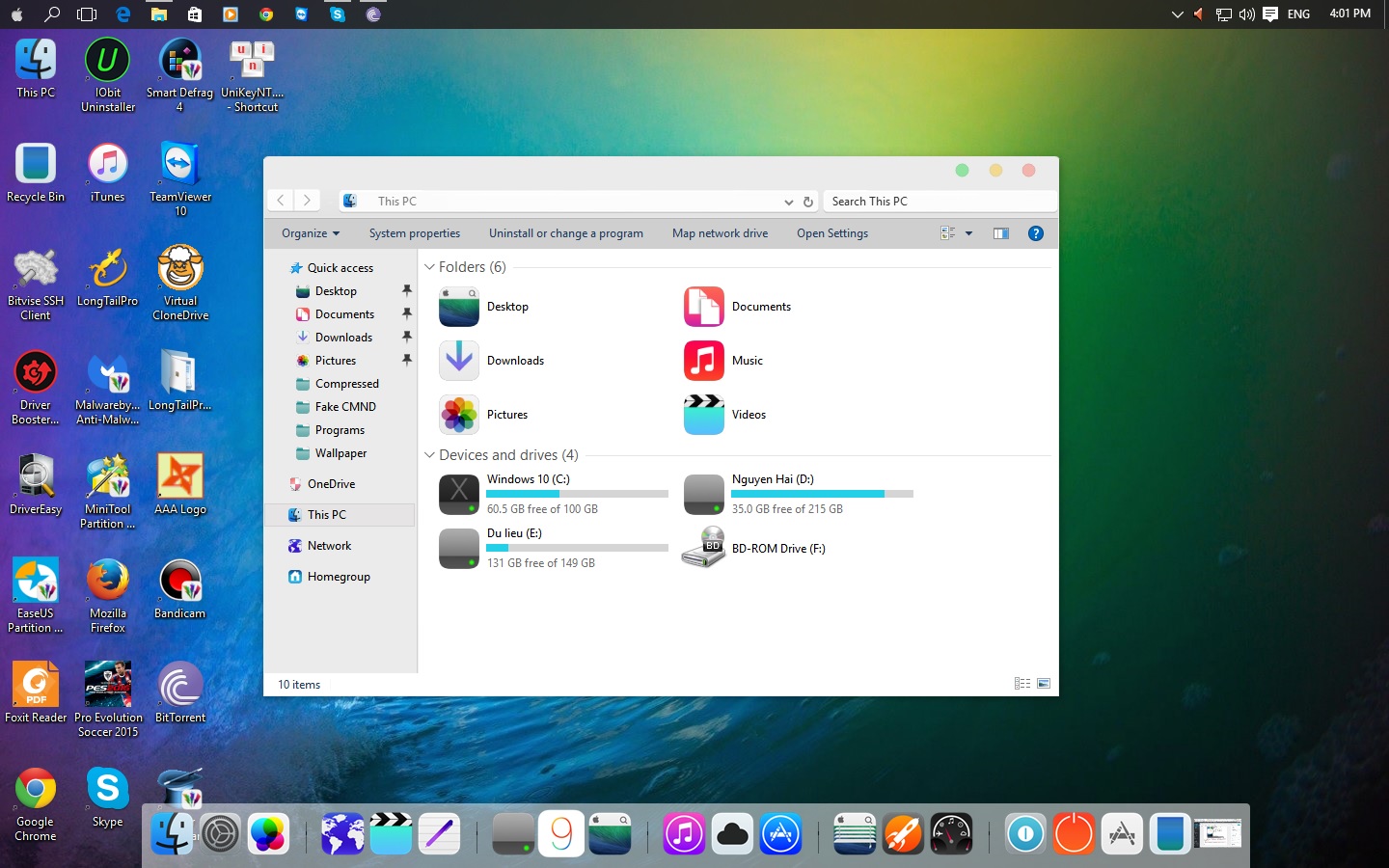The height and width of the screenshot is (868, 1389).
Task: Open IObit Uninstaller desktop icon
Action: pos(108,75)
